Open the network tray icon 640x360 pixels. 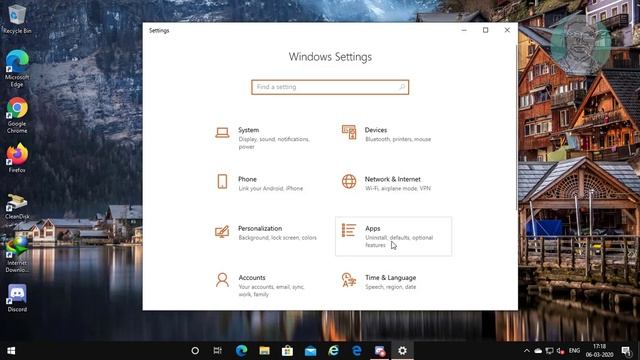coord(549,351)
